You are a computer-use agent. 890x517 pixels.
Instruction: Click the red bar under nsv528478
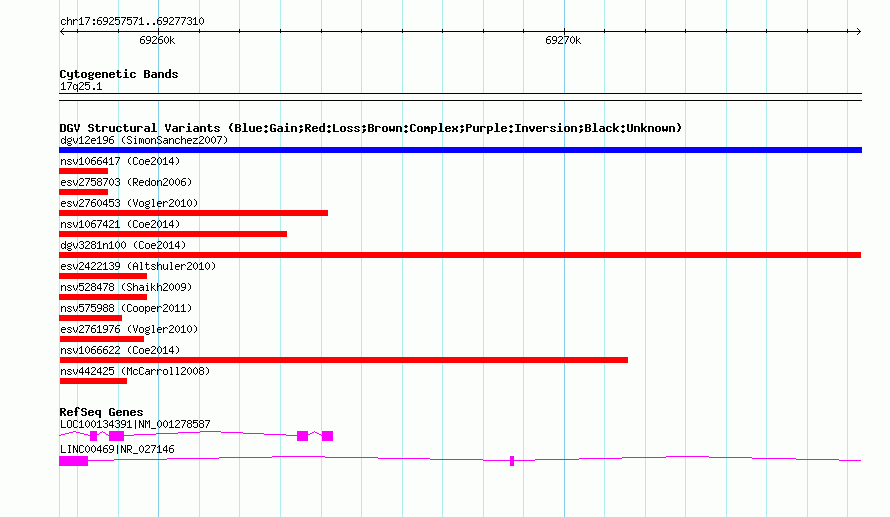[103, 297]
